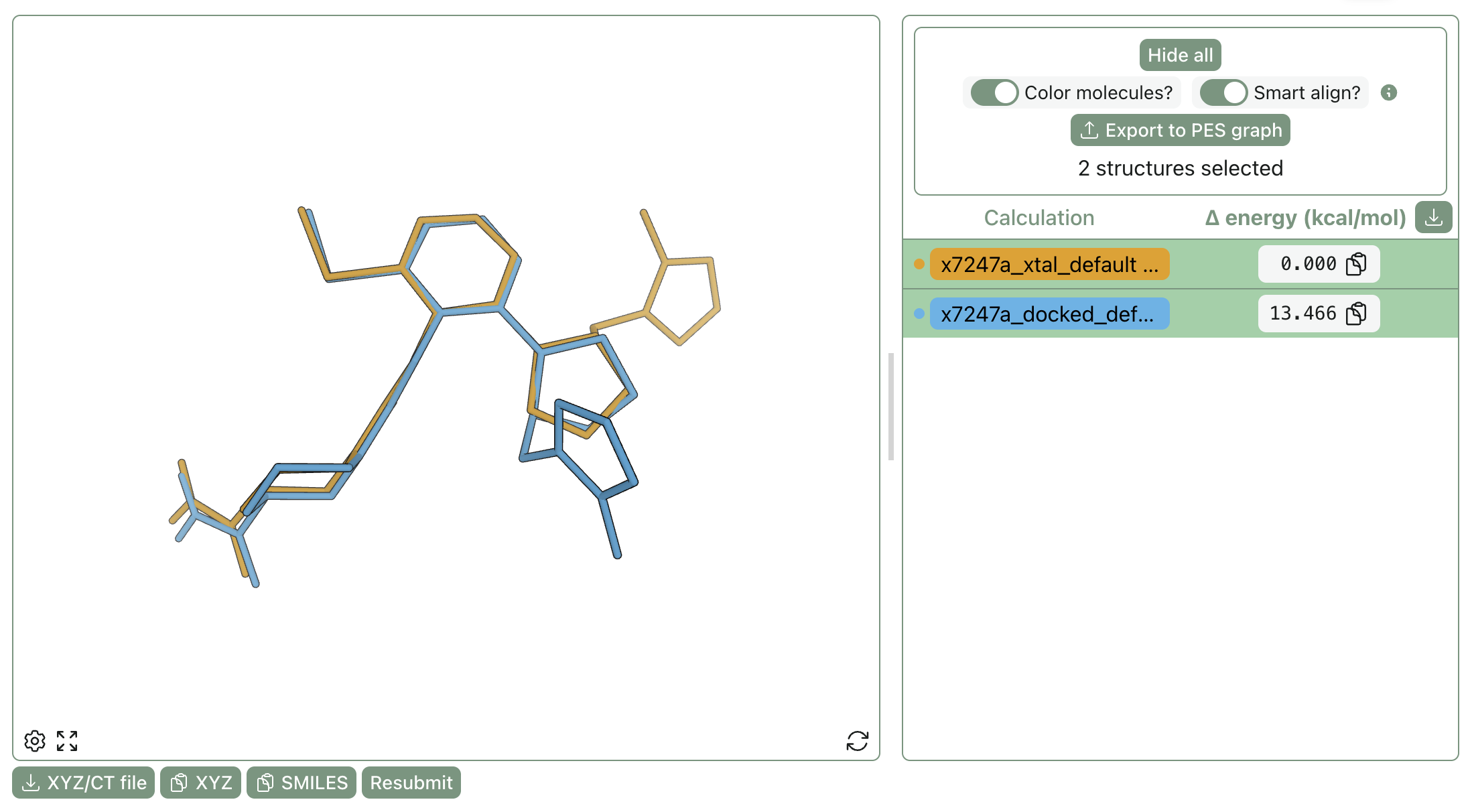1470x812 pixels.
Task: Click the 13.466 energy value
Action: tap(1302, 314)
